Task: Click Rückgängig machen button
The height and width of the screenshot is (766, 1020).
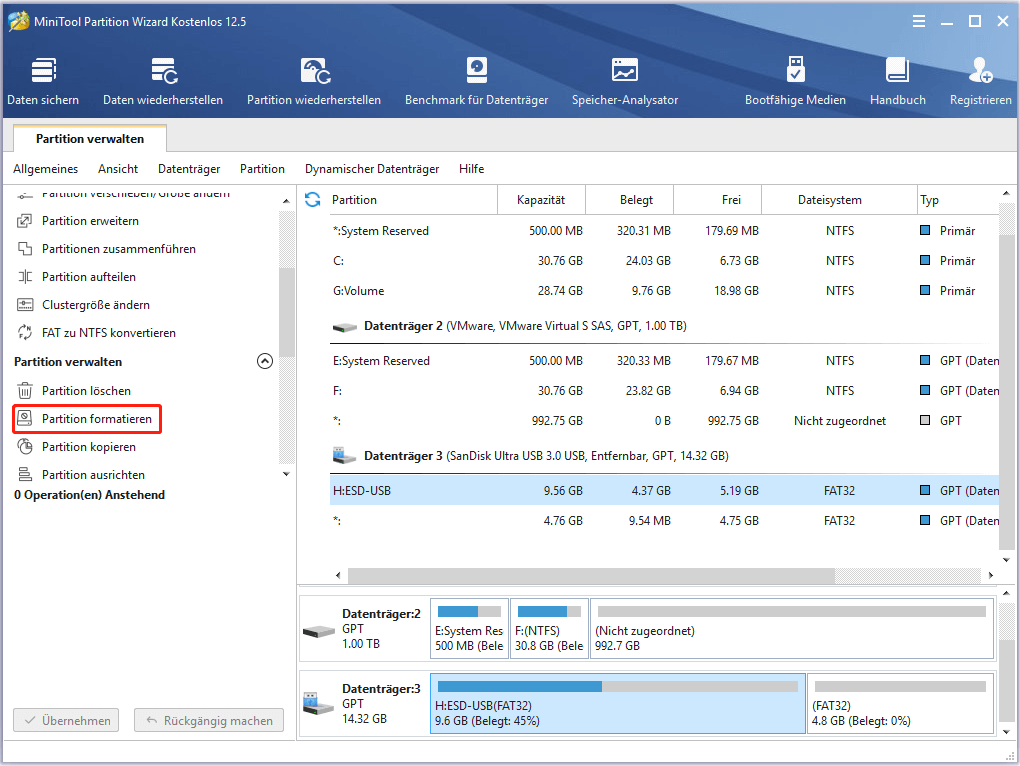Action: [209, 720]
